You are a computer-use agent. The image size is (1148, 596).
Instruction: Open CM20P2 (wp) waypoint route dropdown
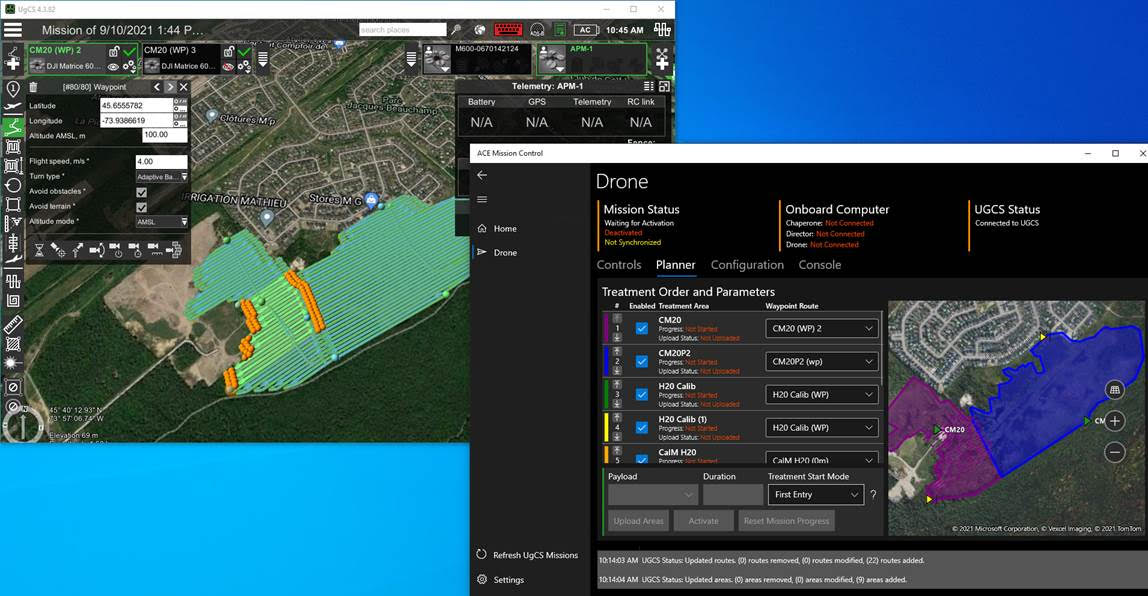[821, 362]
